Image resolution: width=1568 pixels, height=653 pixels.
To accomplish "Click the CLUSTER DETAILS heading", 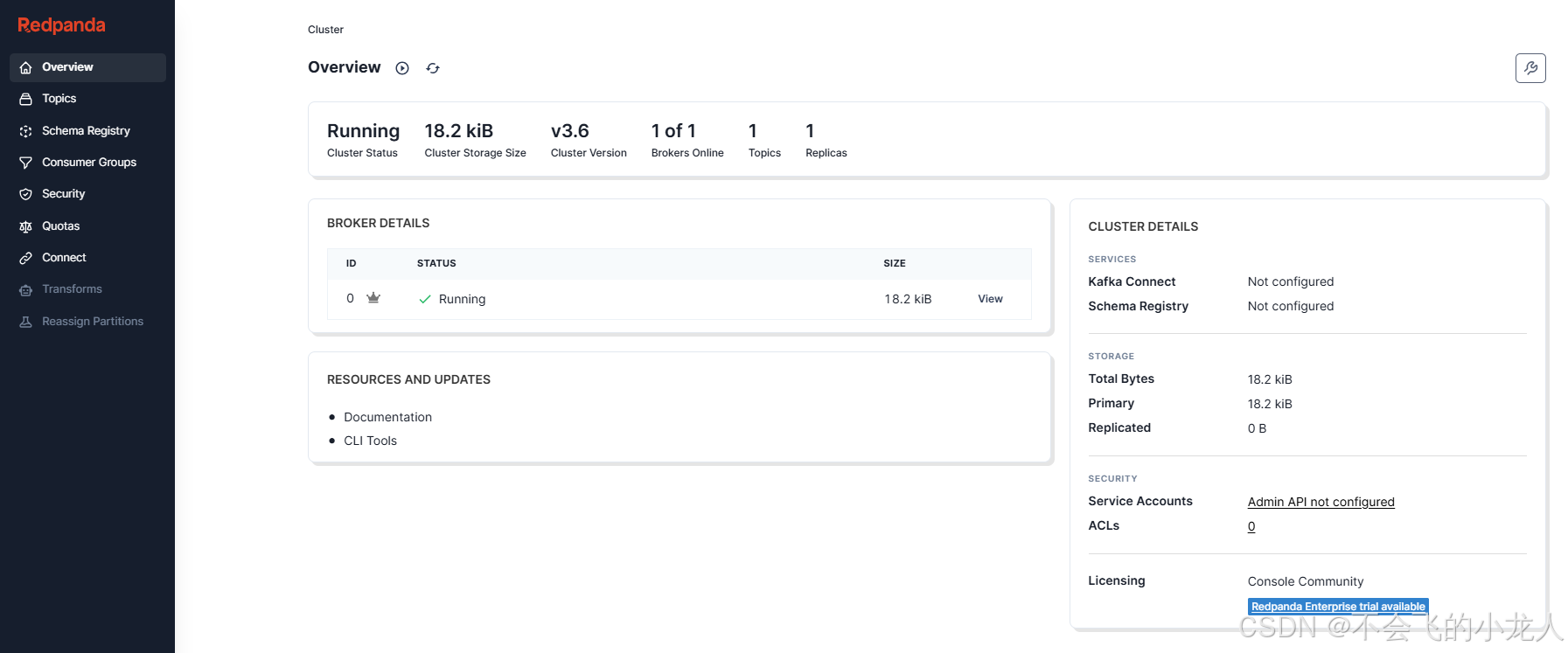I will coord(1143,226).
